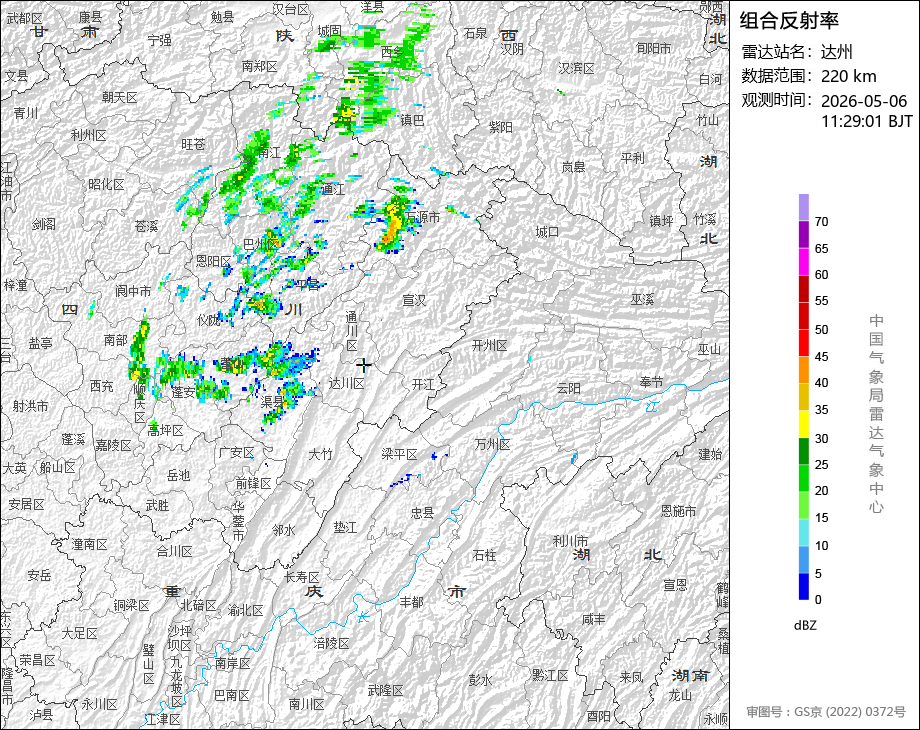This screenshot has height=730, width=920.
Task: Click the 镇巴 county label
Action: 412,120
